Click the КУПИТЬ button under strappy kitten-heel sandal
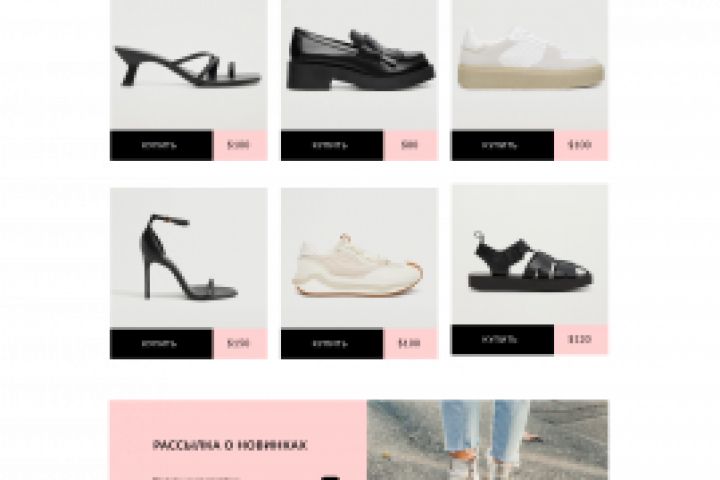Screen dimensions: 720x480 pyautogui.click(x=161, y=146)
